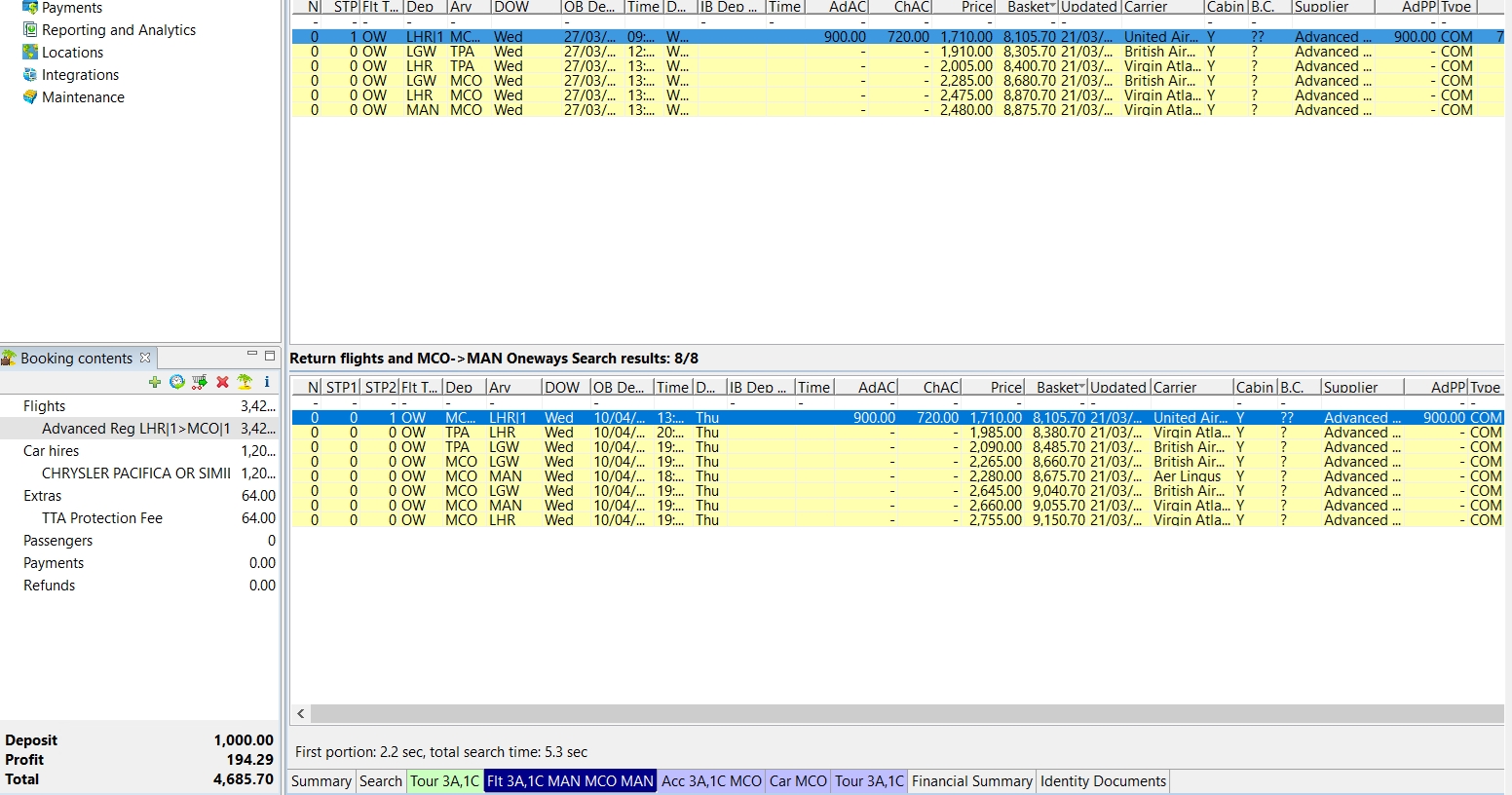Click the Payments dollar icon in navigation

pyautogui.click(x=30, y=7)
